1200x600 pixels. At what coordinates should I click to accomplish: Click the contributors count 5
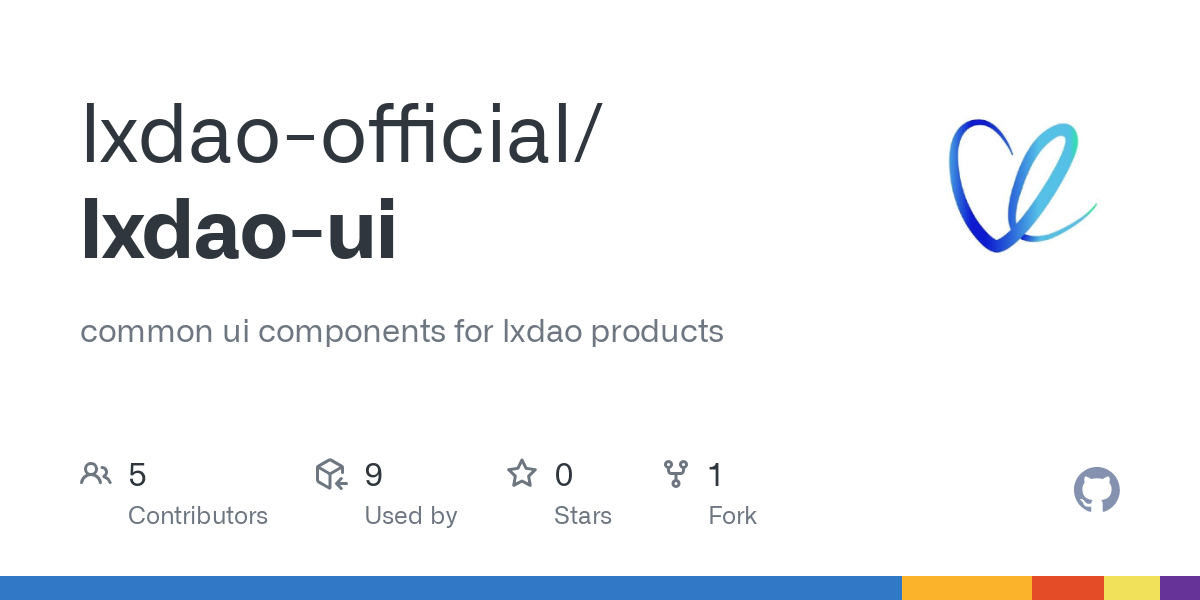point(137,475)
